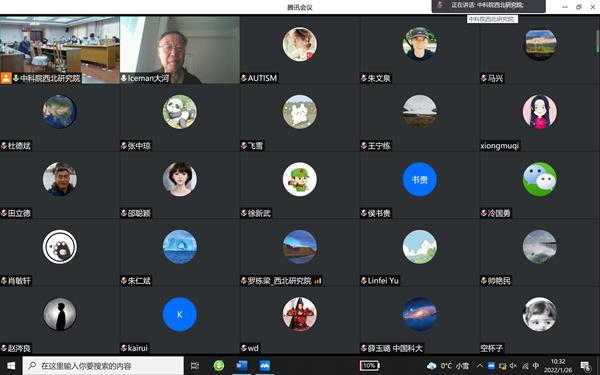Viewport: 600px width, 375px height.
Task: Click the 空杯子 name label
Action: (492, 348)
